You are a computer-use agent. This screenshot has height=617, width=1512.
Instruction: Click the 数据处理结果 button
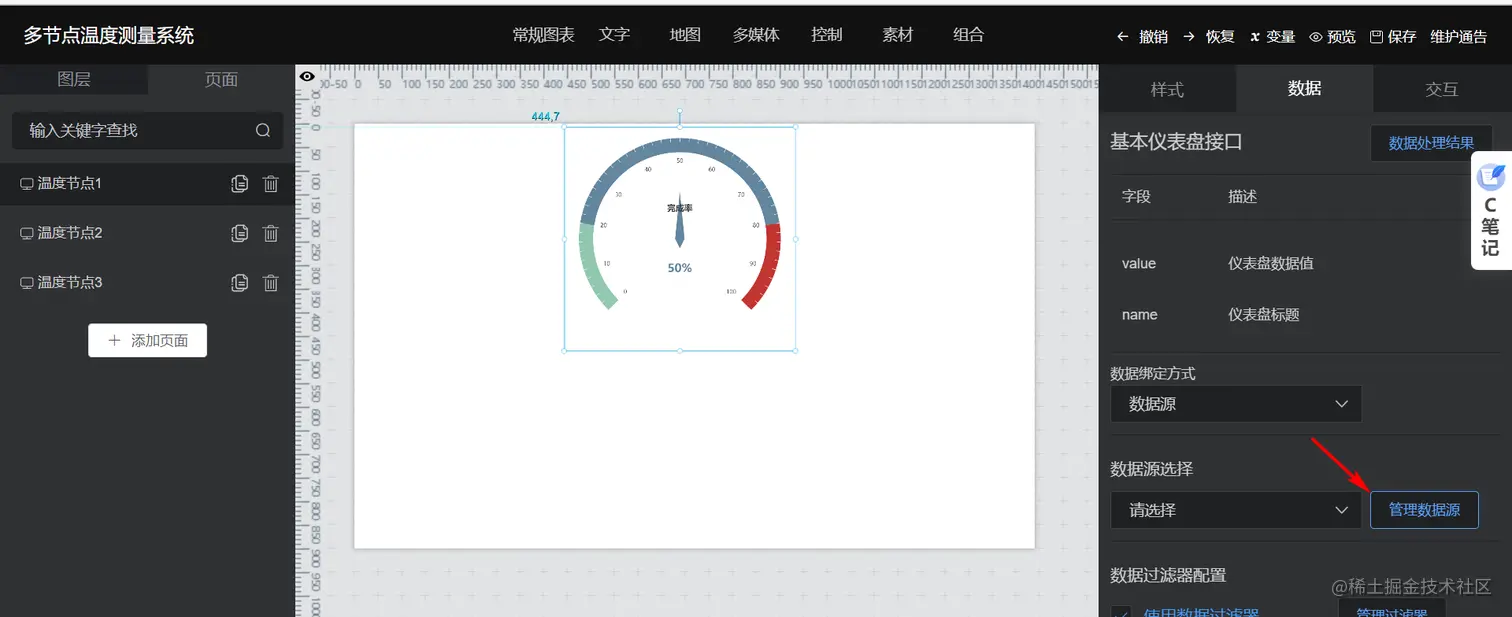coord(1431,143)
